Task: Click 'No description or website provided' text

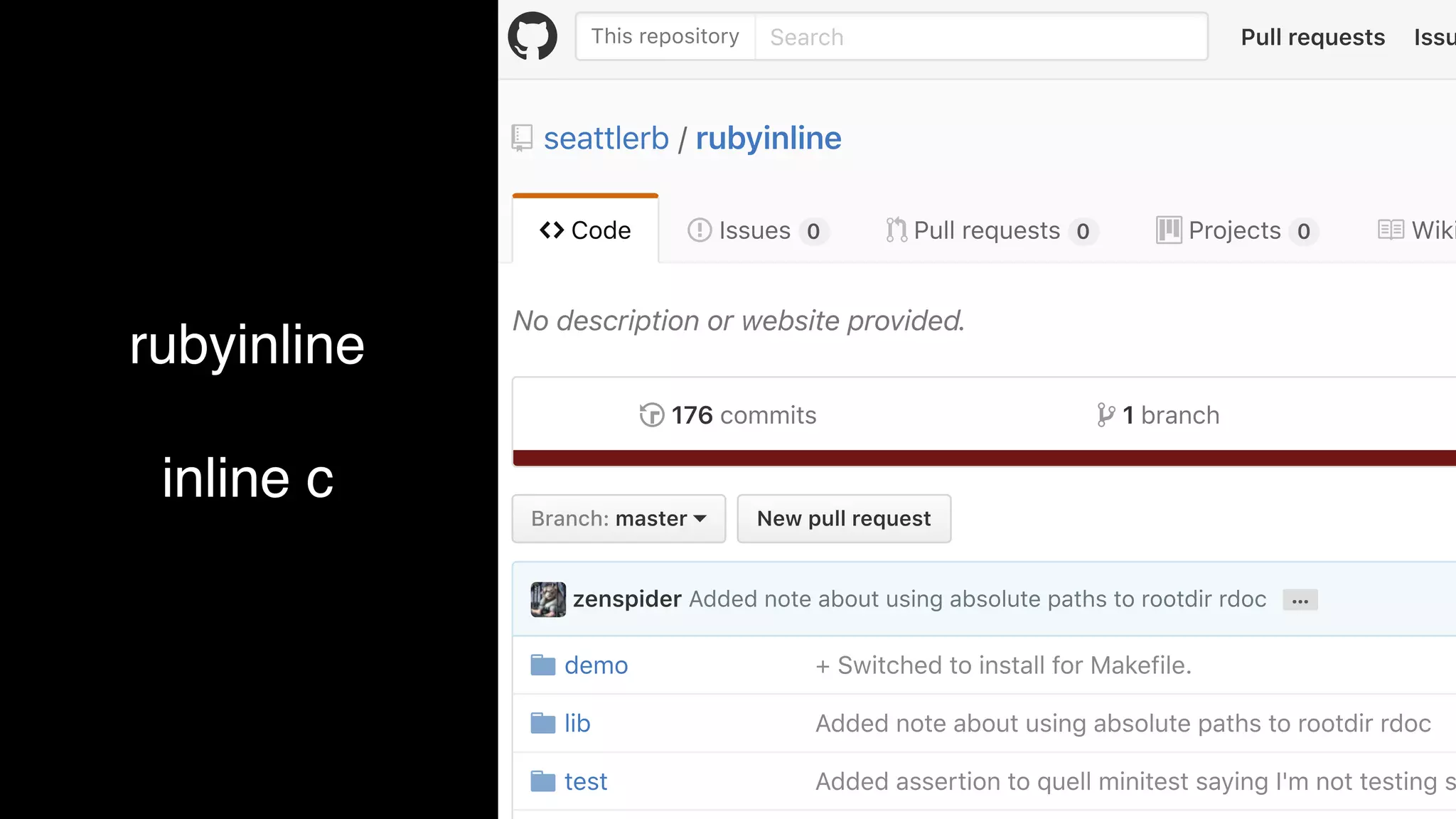Action: click(x=739, y=321)
